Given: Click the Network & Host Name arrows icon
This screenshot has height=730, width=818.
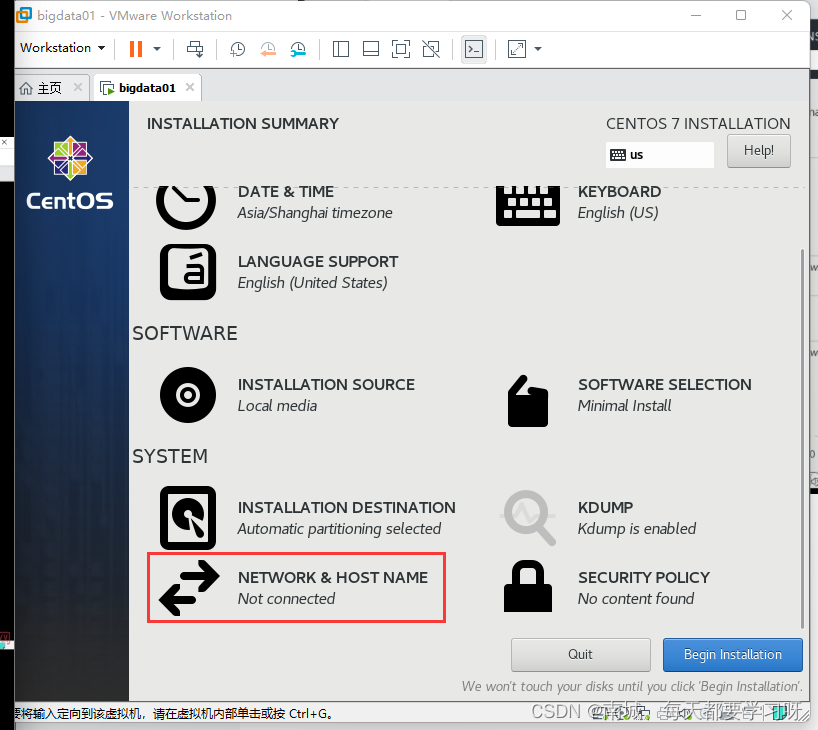Looking at the screenshot, I should 189,588.
